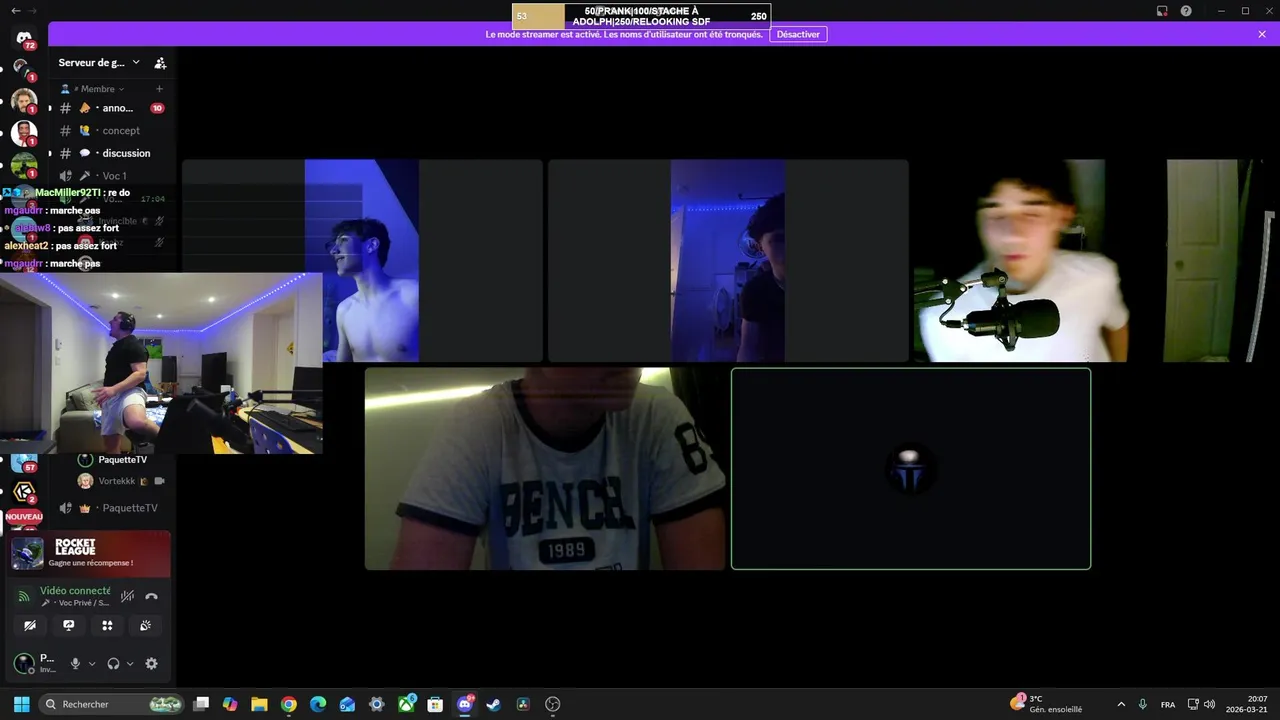
Task: Toggle camera on or off
Action: point(30,625)
